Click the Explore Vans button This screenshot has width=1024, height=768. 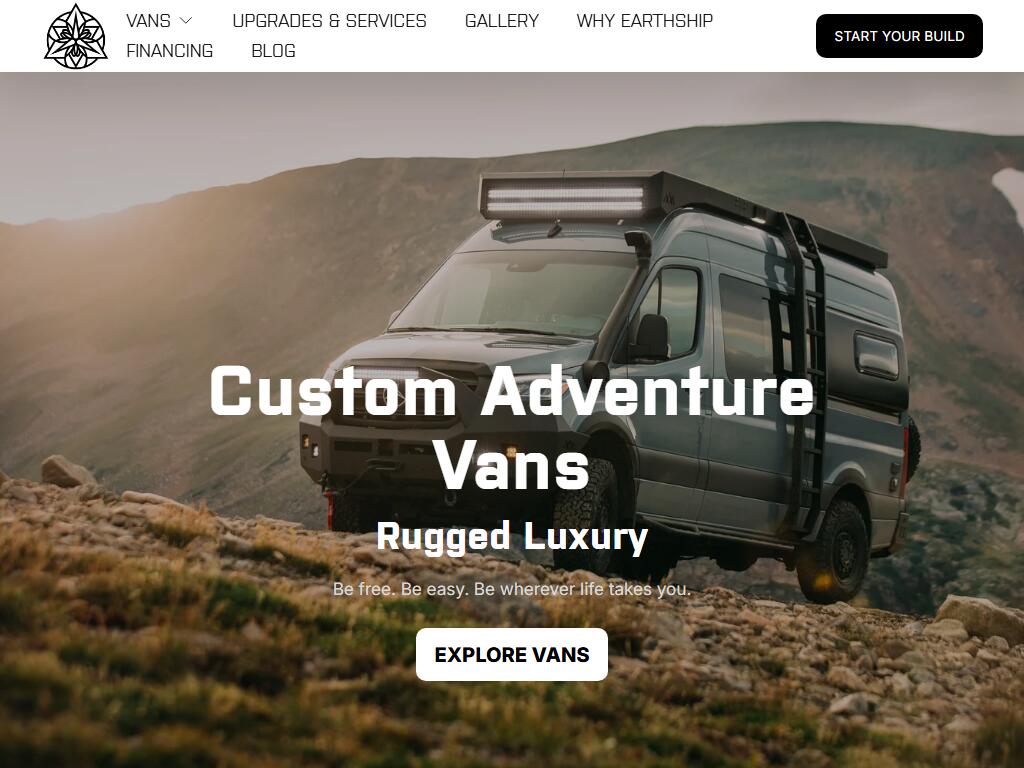tap(512, 654)
